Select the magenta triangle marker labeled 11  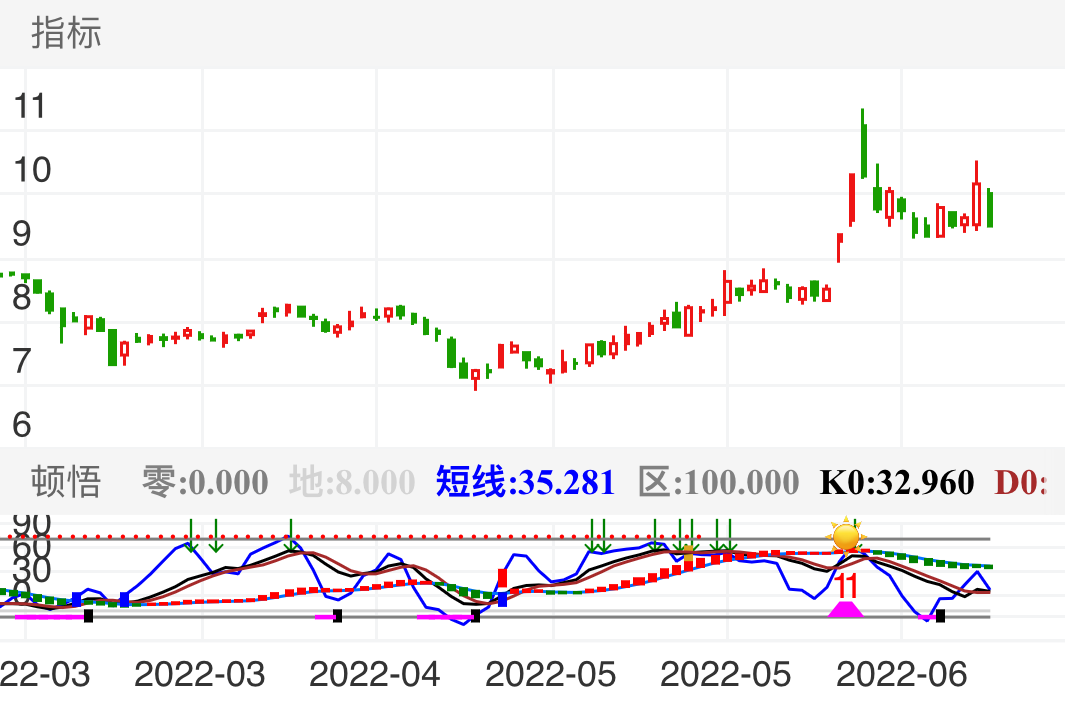[x=843, y=609]
